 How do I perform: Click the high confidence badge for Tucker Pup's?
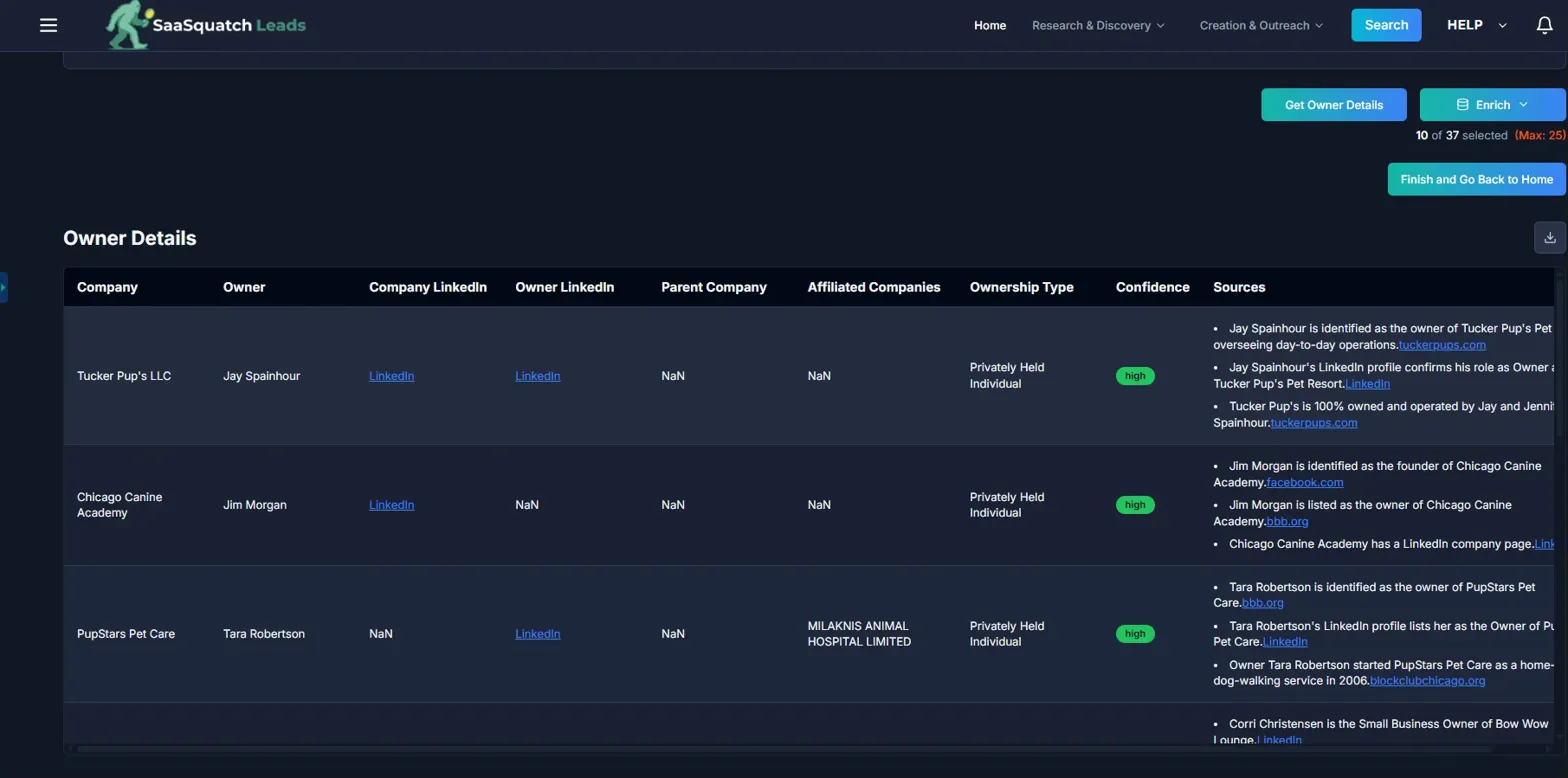click(x=1135, y=376)
